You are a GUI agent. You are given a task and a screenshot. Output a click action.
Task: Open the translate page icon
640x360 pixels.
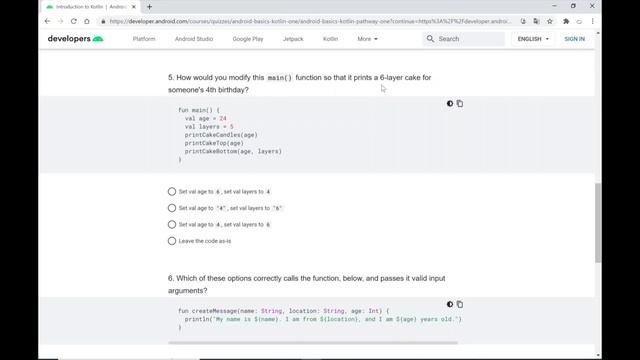[x=536, y=21]
